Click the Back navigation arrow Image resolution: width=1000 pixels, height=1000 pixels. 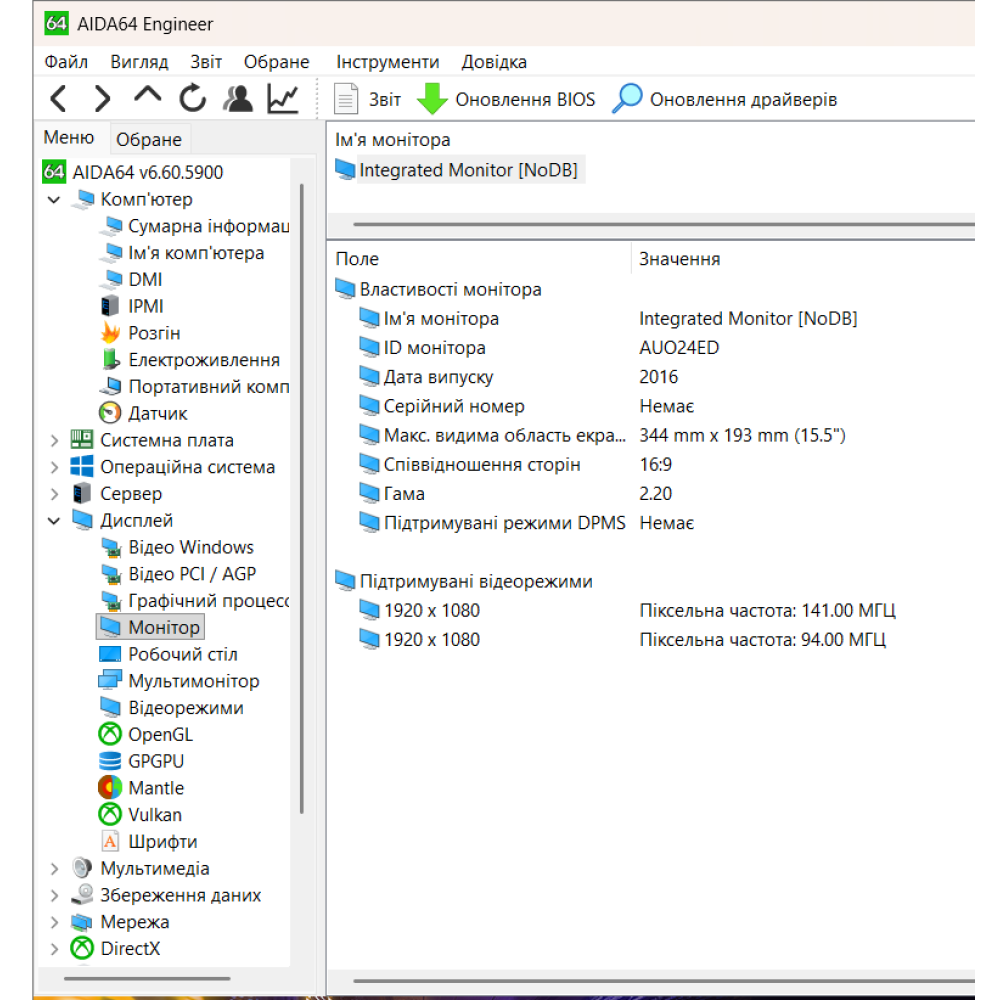pyautogui.click(x=59, y=99)
